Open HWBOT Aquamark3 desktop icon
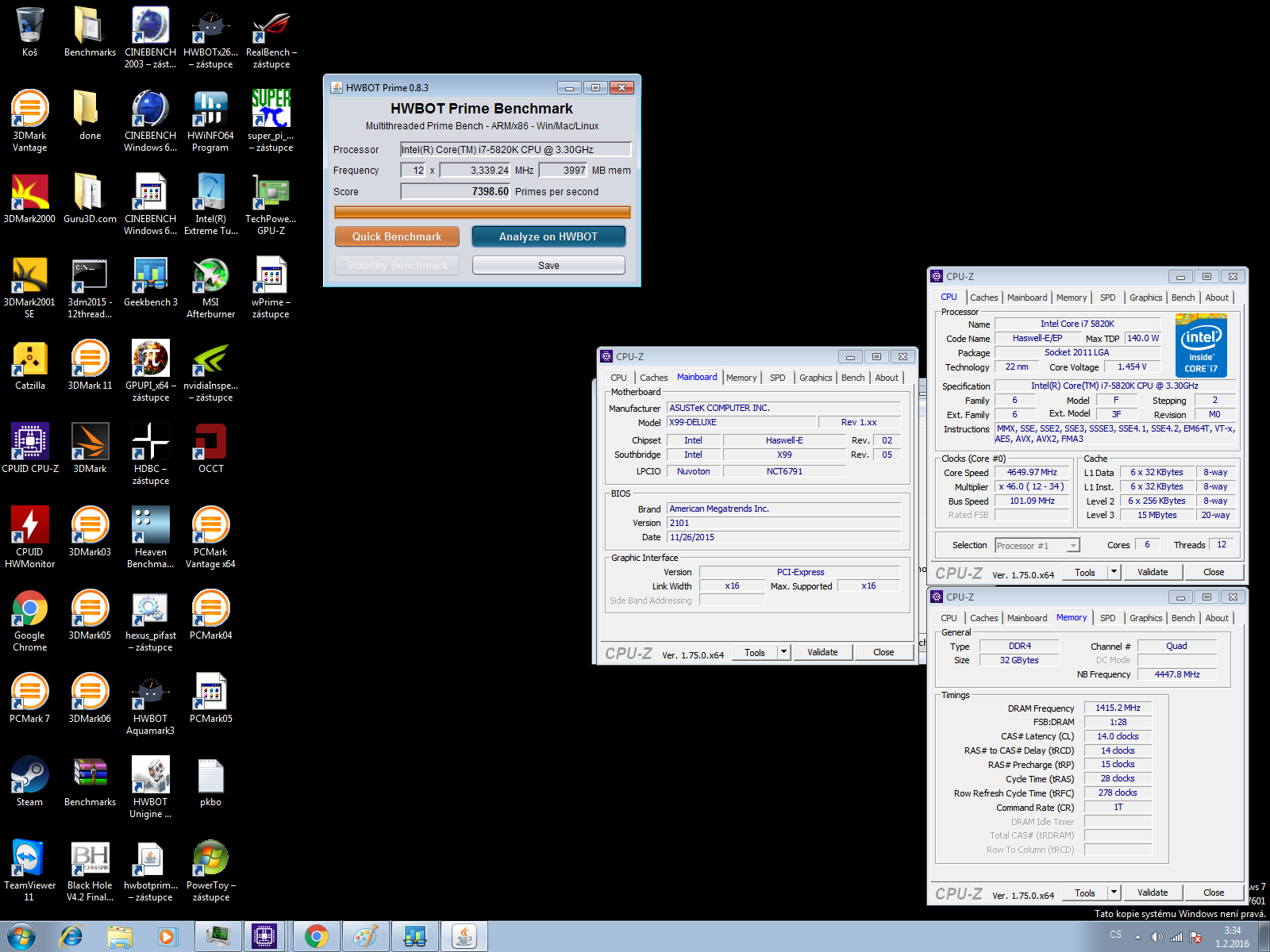Image resolution: width=1270 pixels, height=952 pixels. pos(150,704)
